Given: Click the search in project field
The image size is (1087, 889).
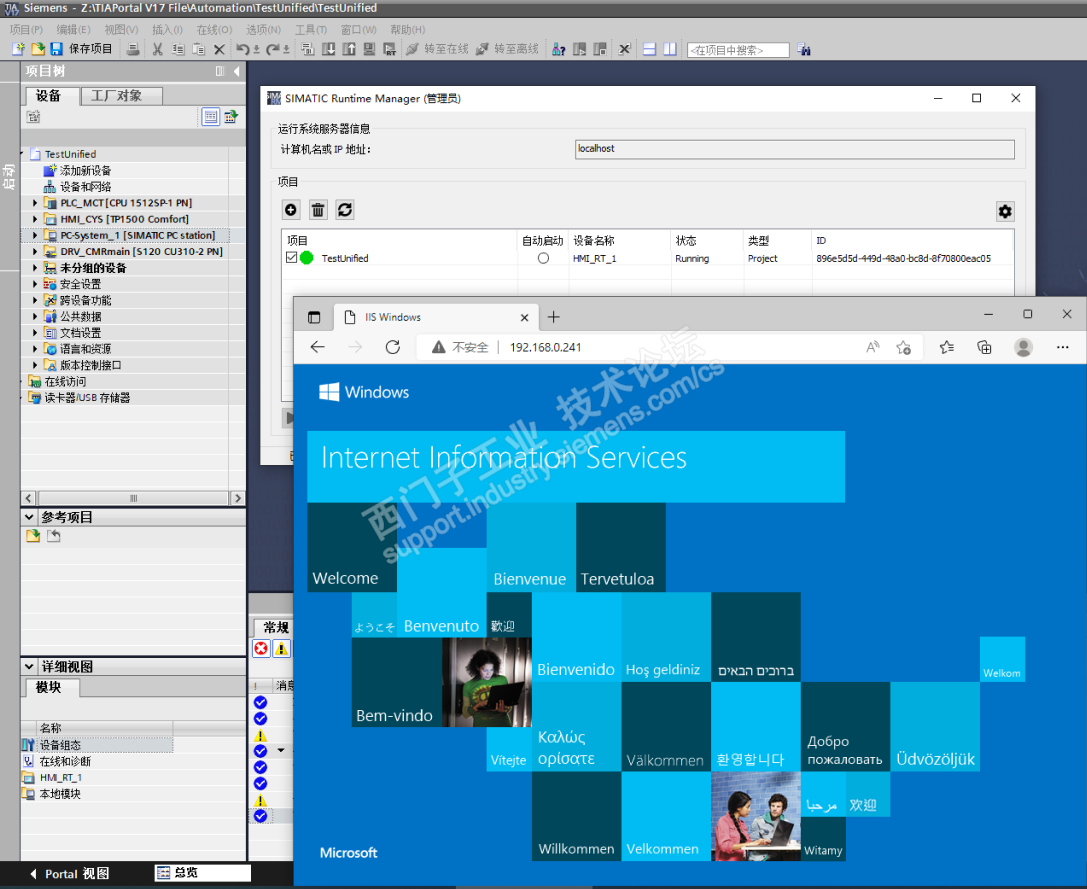Looking at the screenshot, I should point(738,50).
